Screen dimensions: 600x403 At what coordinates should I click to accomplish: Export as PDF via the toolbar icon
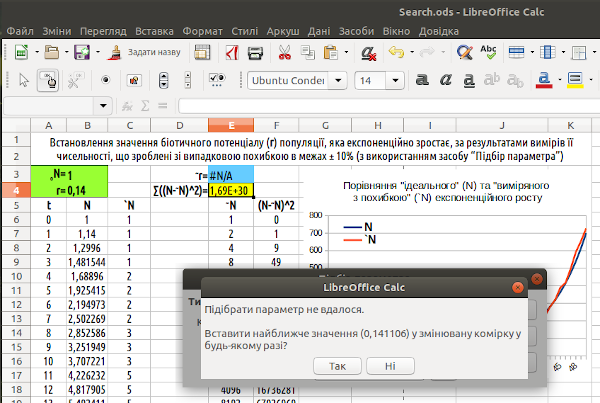232,52
